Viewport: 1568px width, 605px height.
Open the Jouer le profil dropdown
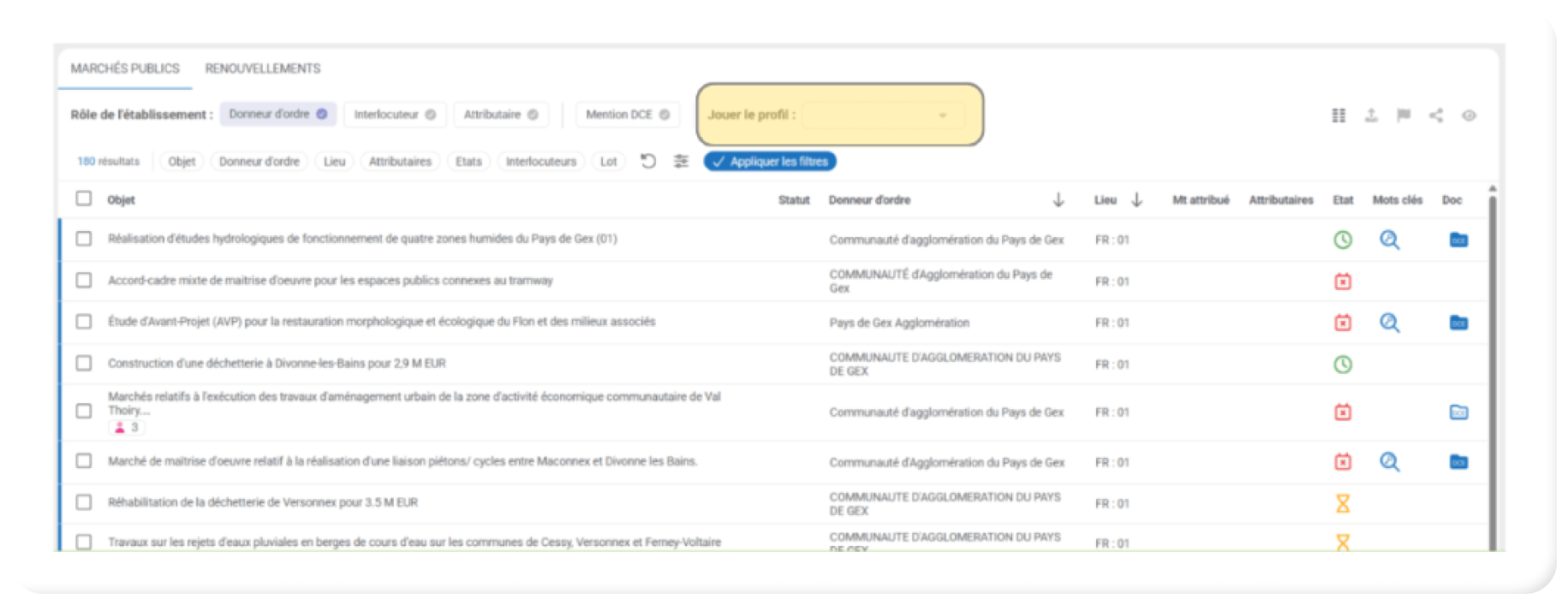pos(882,115)
